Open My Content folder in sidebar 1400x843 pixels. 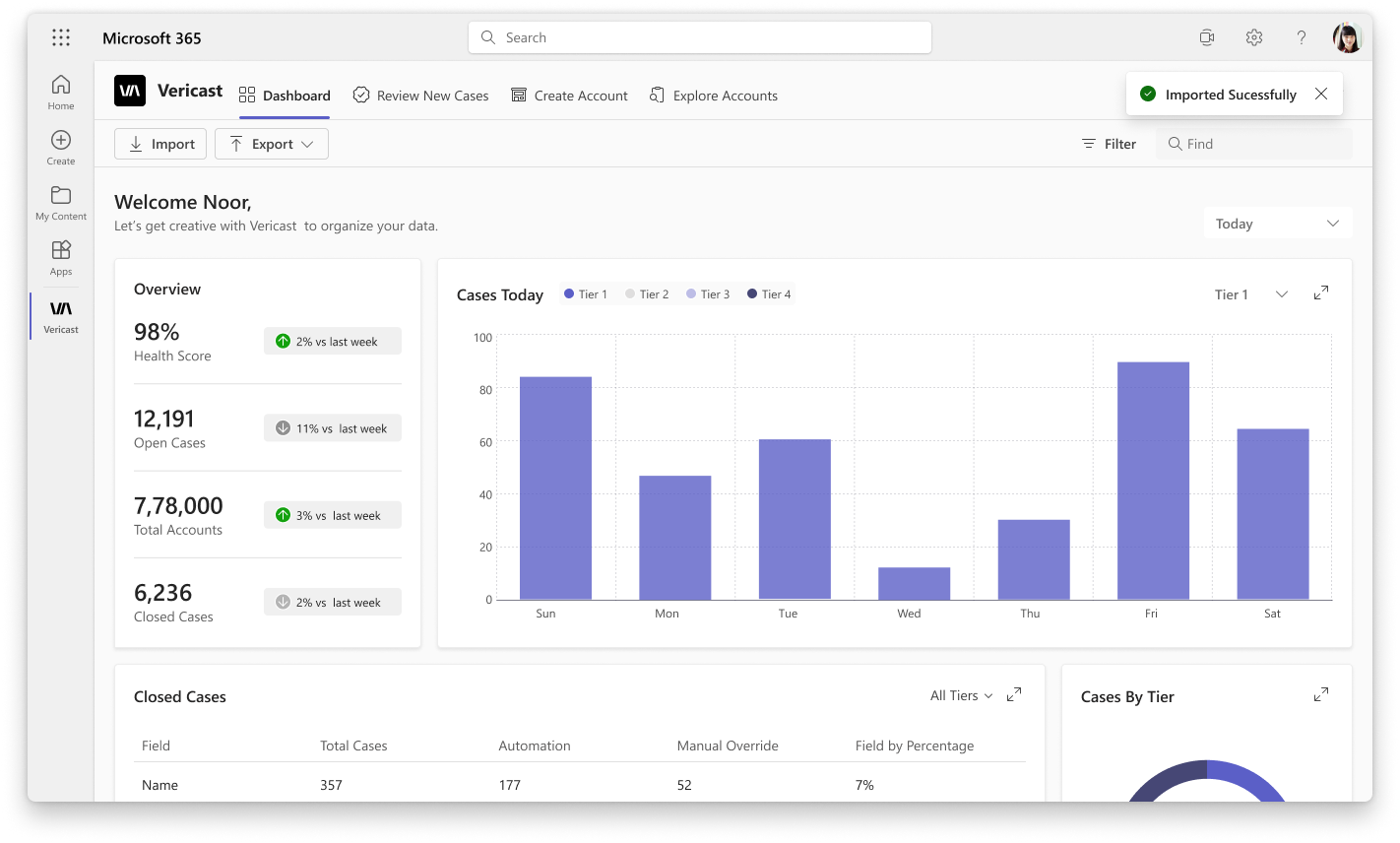click(61, 202)
